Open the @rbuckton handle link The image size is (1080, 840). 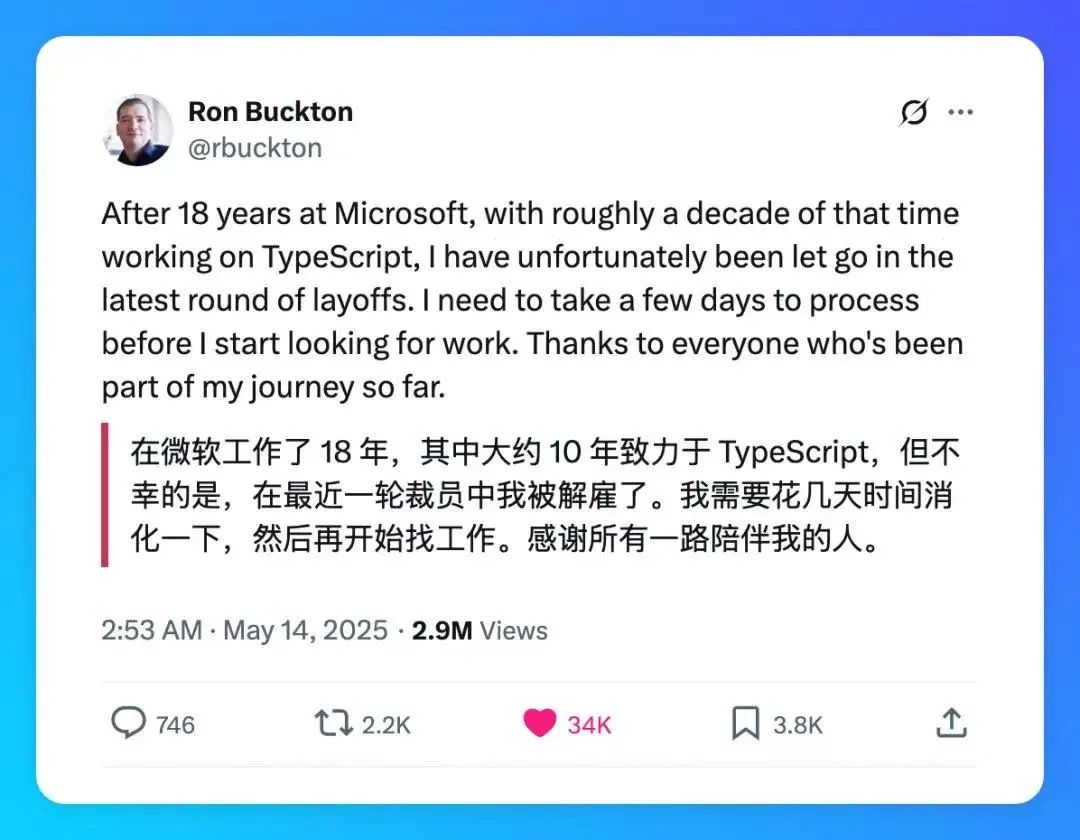[x=255, y=148]
